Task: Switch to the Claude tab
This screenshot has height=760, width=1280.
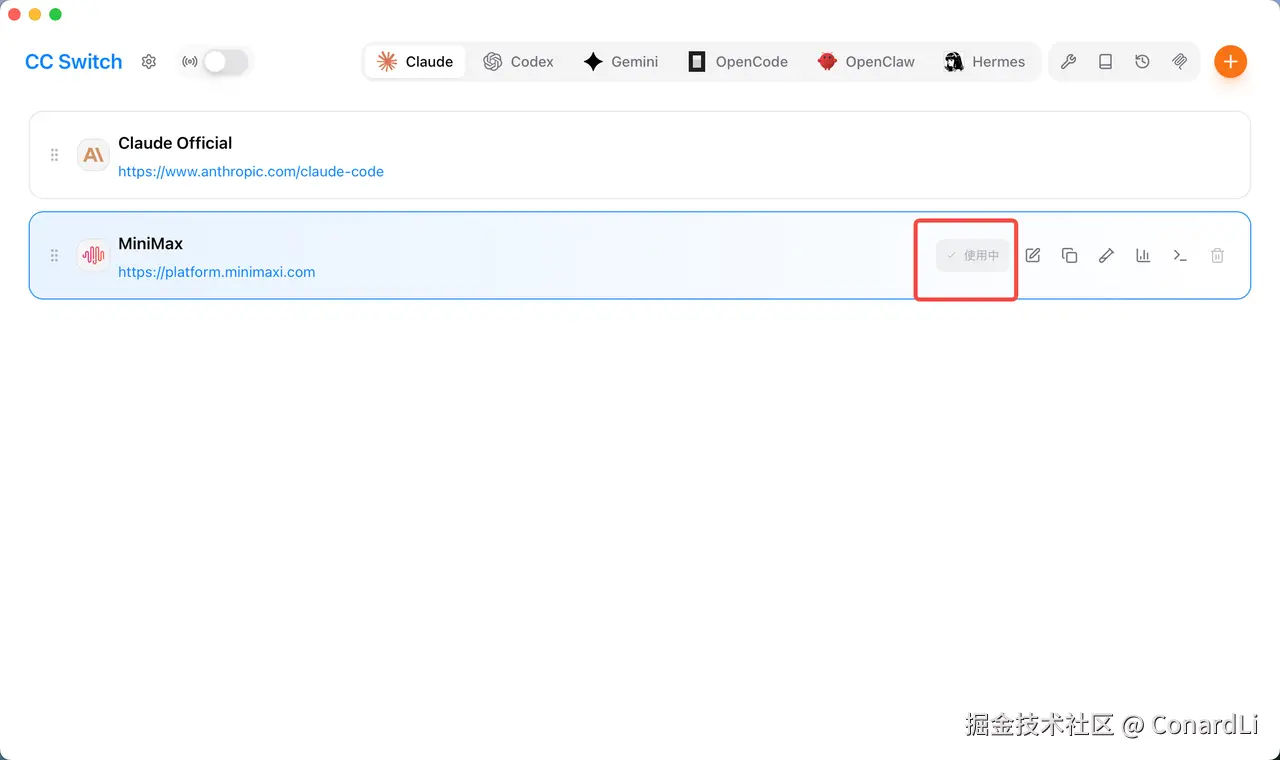Action: pos(415,62)
